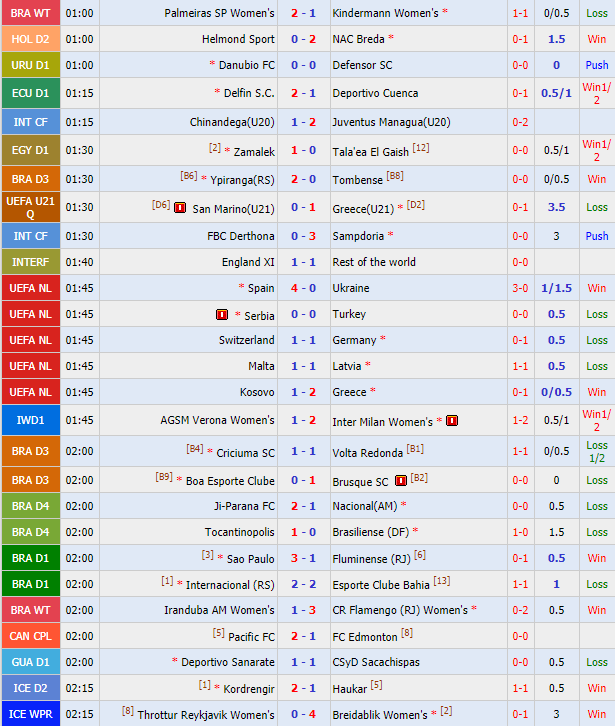The width and height of the screenshot is (615, 726).
Task: Click EGY D1 league label
Action: pyautogui.click(x=31, y=150)
